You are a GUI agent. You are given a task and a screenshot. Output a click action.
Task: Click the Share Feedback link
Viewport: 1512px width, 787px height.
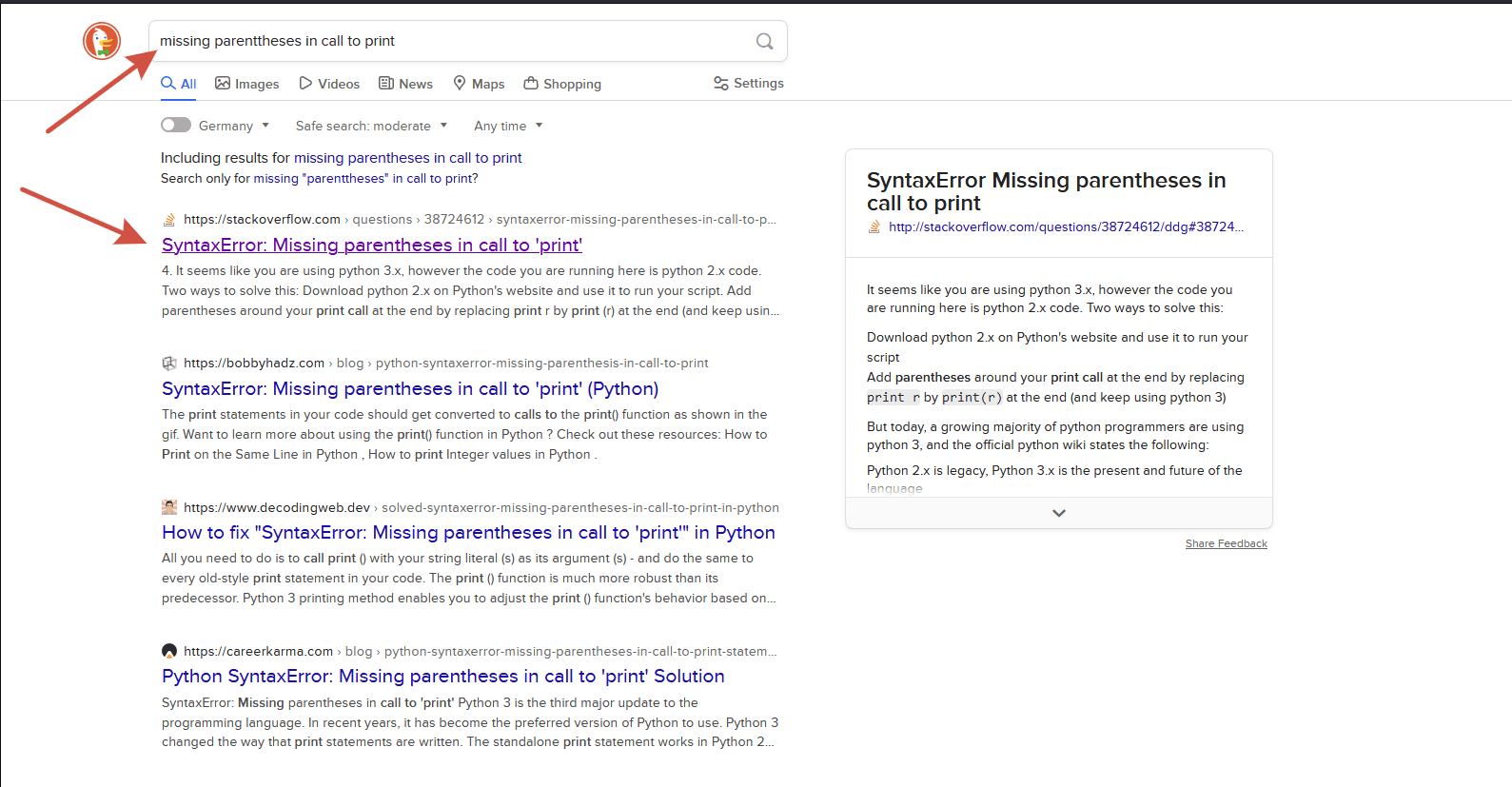pos(1226,543)
